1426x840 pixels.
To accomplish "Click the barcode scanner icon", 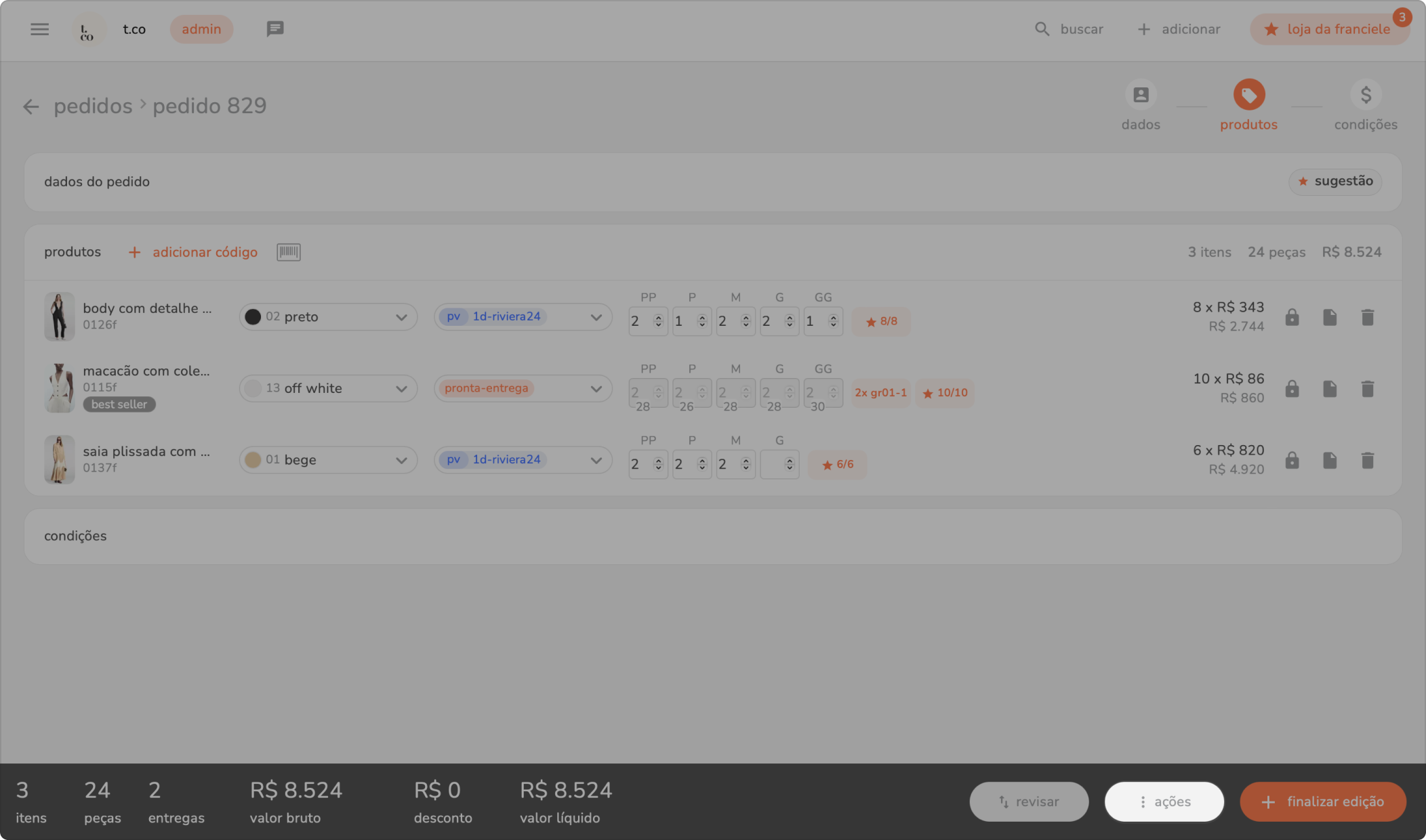I will (288, 252).
